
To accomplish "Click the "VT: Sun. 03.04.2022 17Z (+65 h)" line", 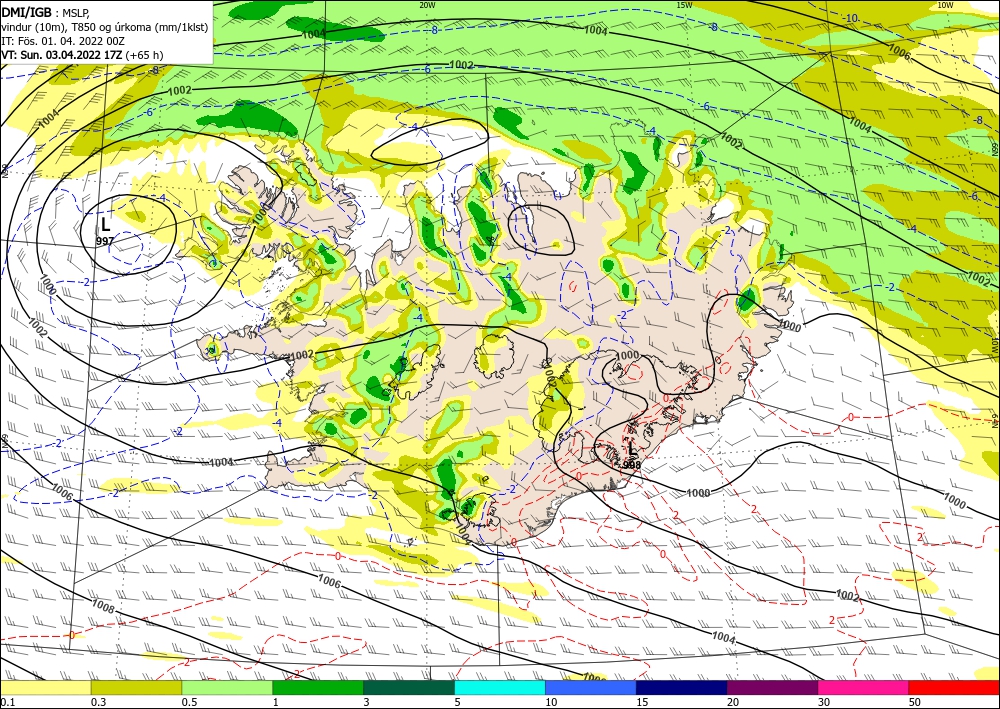I will tap(82, 55).
